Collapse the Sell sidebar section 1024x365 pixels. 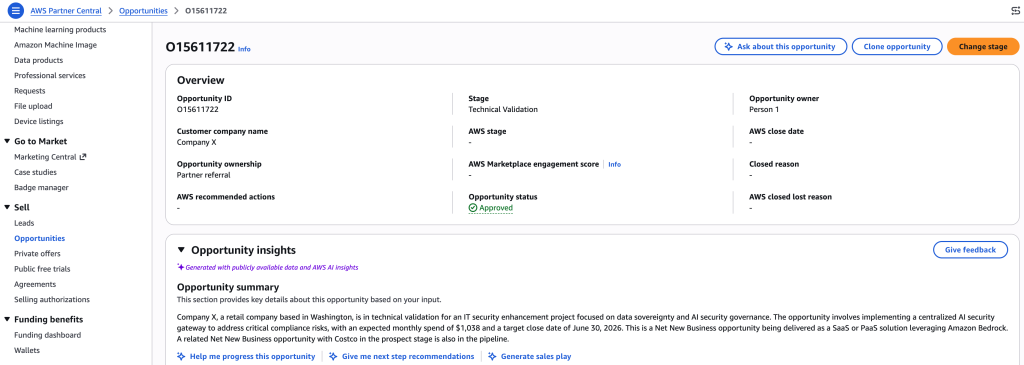pos(7,207)
